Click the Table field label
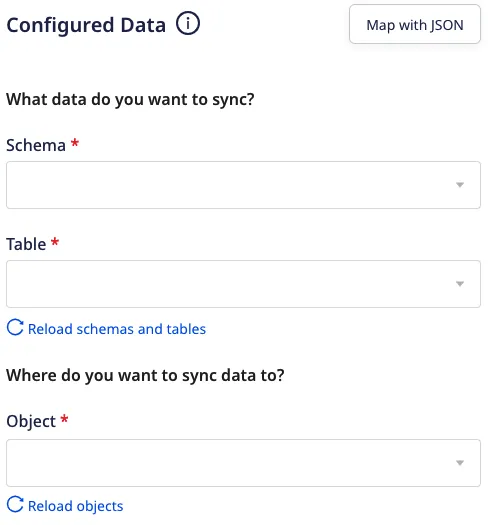This screenshot has height=525, width=488. click(26, 244)
